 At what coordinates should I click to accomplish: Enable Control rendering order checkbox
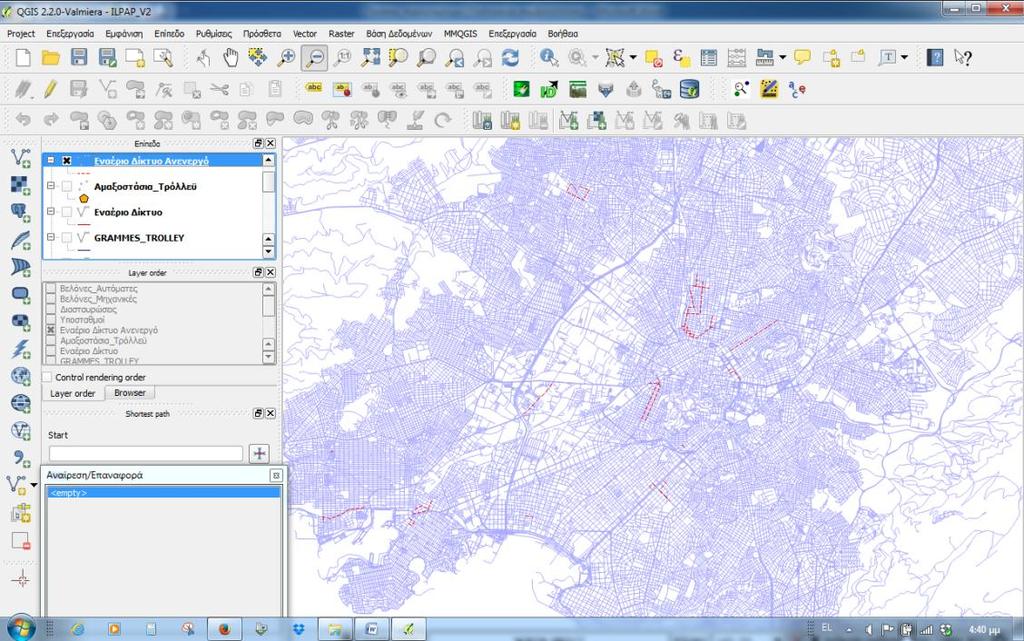click(x=47, y=377)
